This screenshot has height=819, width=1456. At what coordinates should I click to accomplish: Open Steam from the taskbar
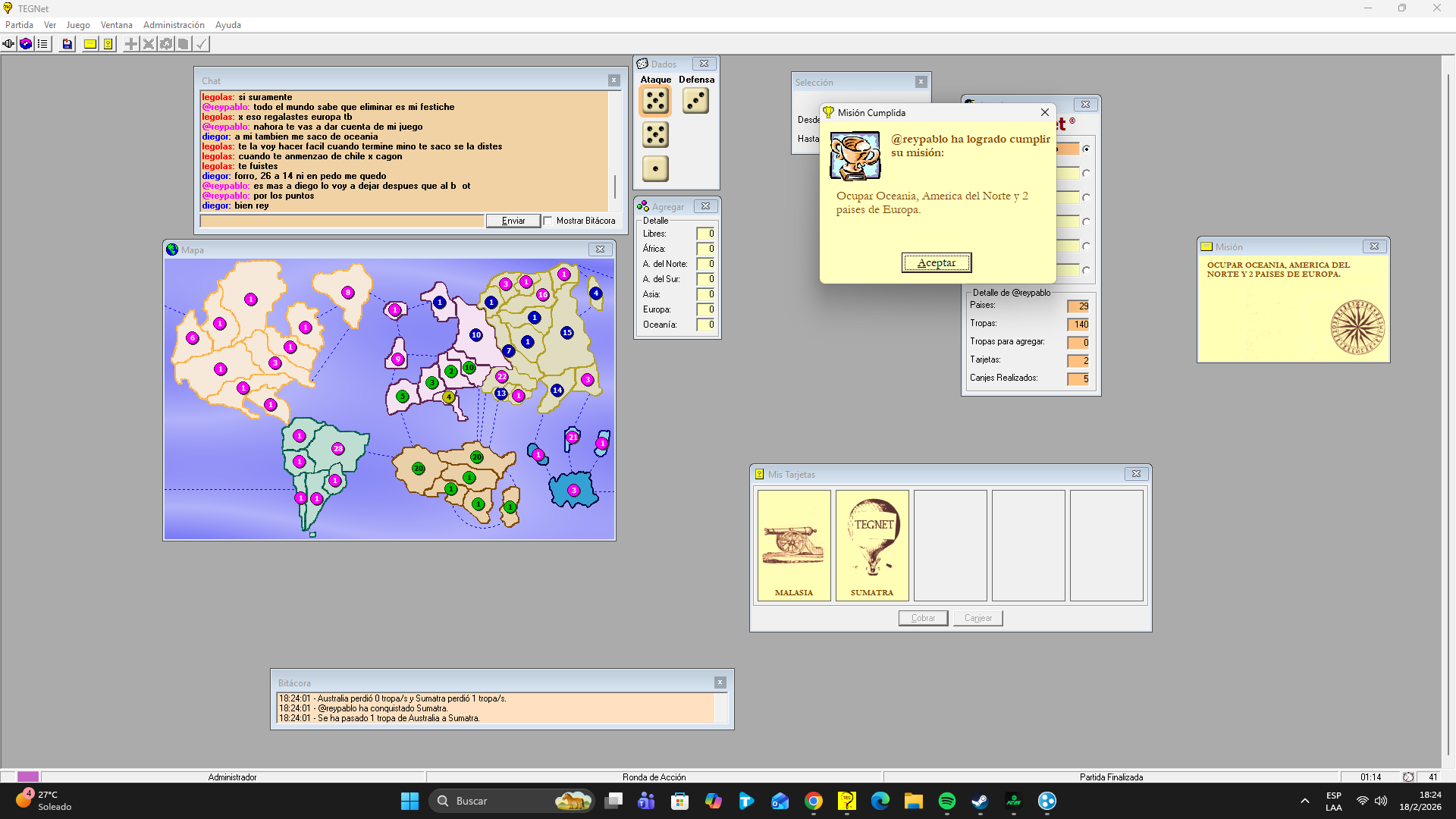[x=980, y=801]
